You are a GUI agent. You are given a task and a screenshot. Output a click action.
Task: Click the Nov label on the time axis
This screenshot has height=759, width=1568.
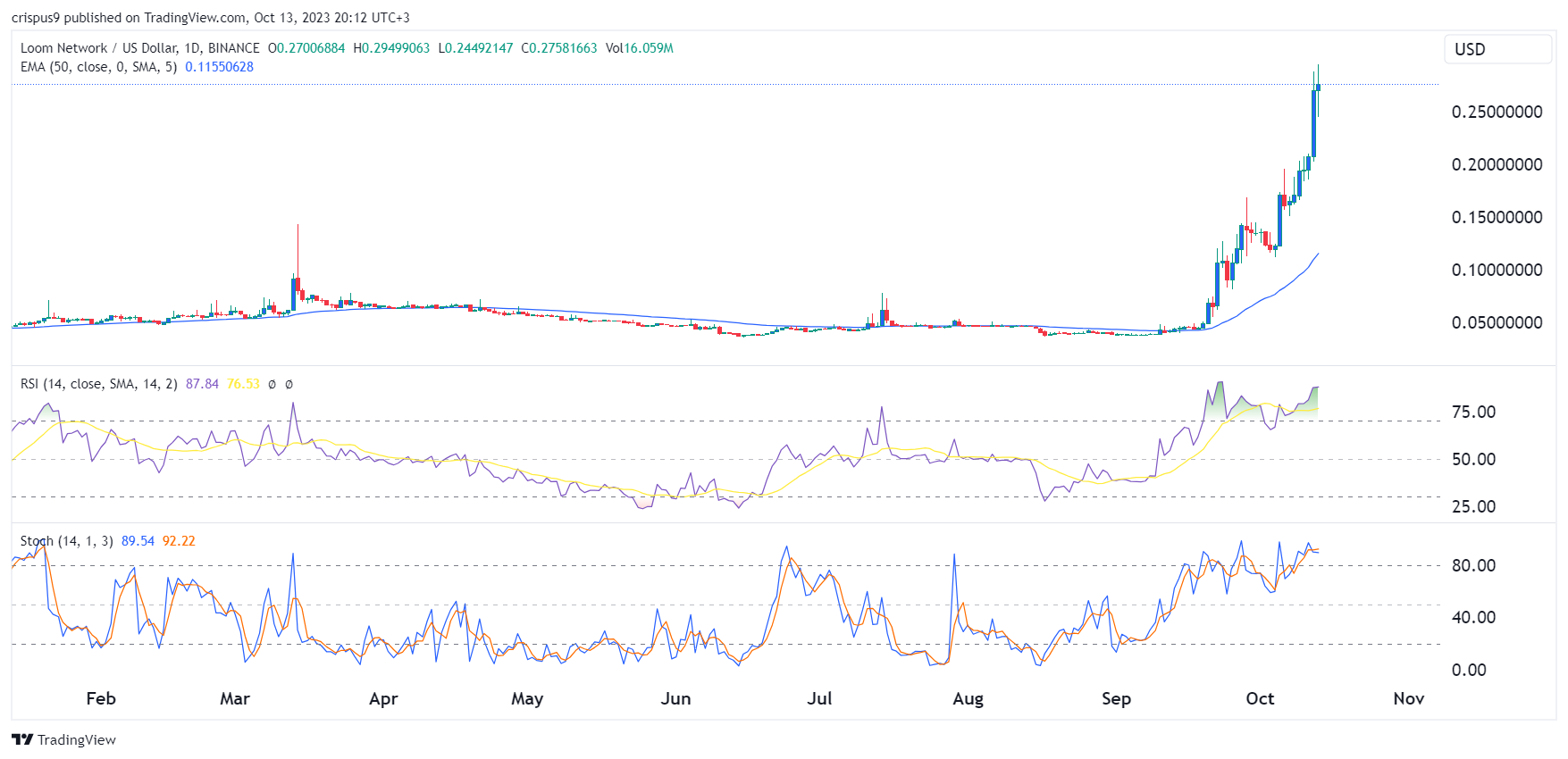click(1408, 698)
